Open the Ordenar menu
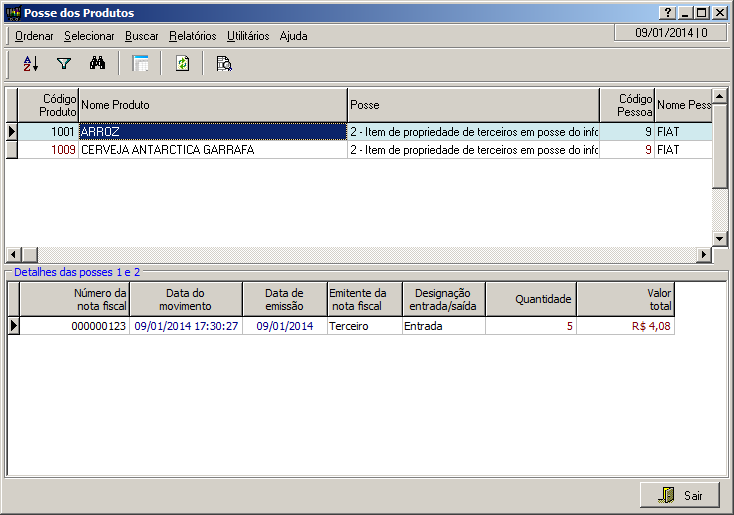This screenshot has height=515, width=734. coord(35,36)
